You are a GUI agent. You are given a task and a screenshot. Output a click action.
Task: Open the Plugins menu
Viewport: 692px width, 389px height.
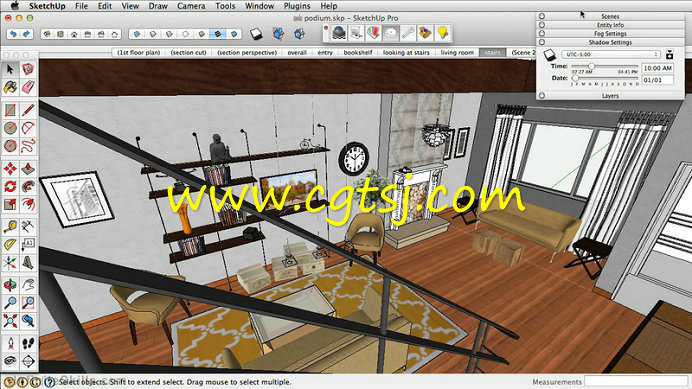click(297, 6)
